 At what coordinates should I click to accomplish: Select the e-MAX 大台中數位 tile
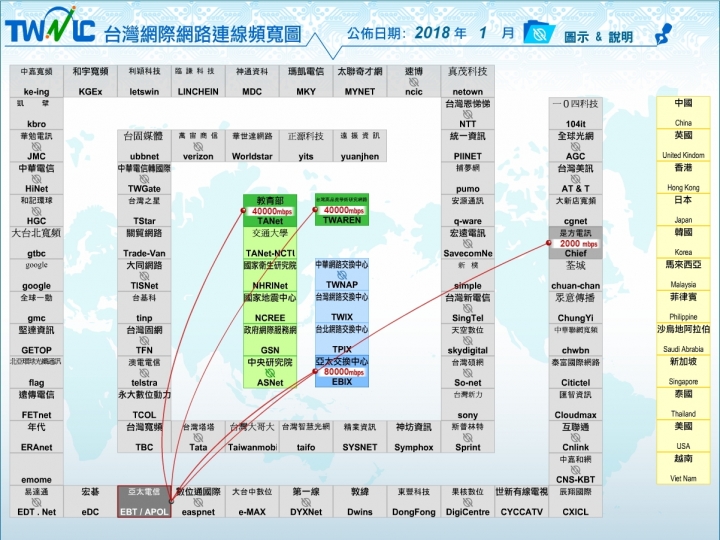[252, 501]
